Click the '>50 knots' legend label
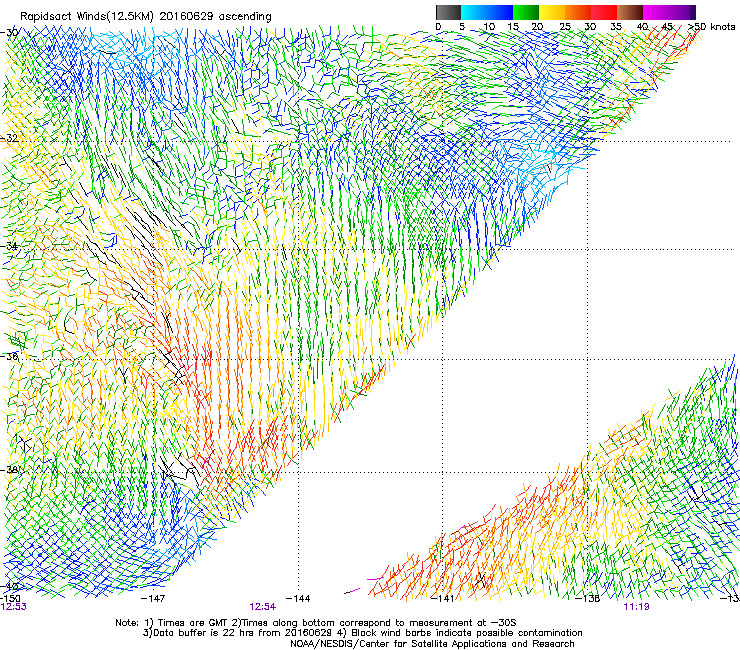The height and width of the screenshot is (650, 740). pyautogui.click(x=711, y=26)
